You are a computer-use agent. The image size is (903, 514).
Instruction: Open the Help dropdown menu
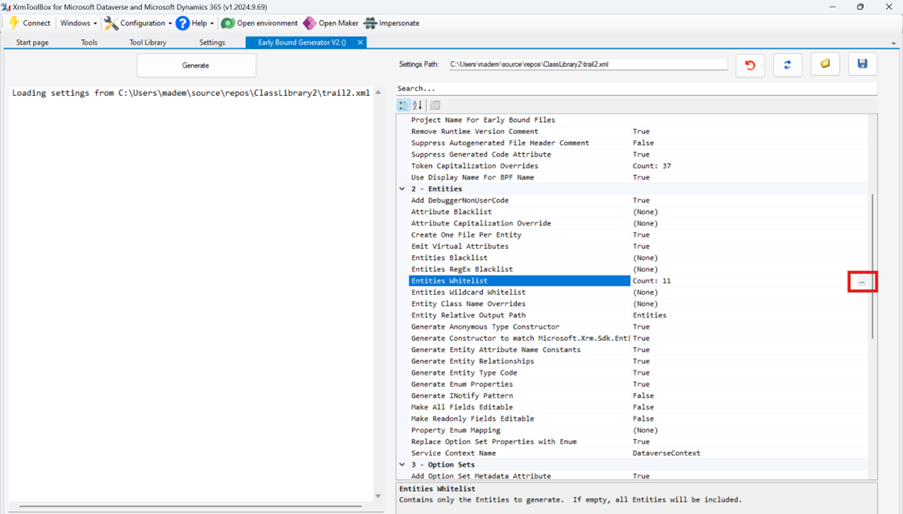[195, 23]
